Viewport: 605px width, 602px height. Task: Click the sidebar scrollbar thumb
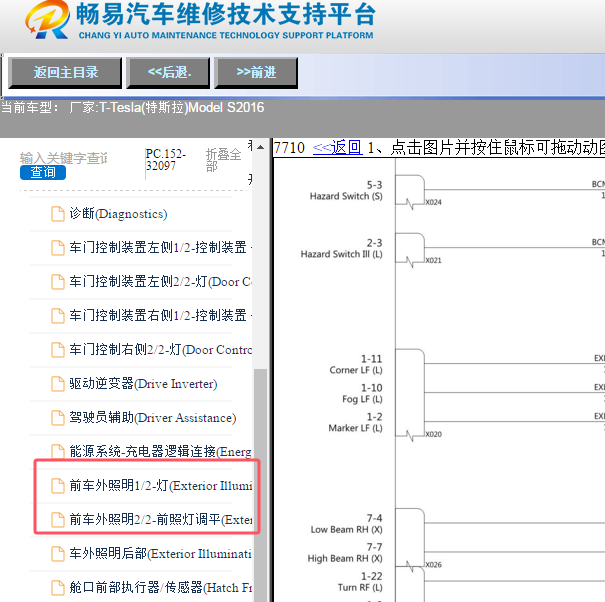(261, 484)
